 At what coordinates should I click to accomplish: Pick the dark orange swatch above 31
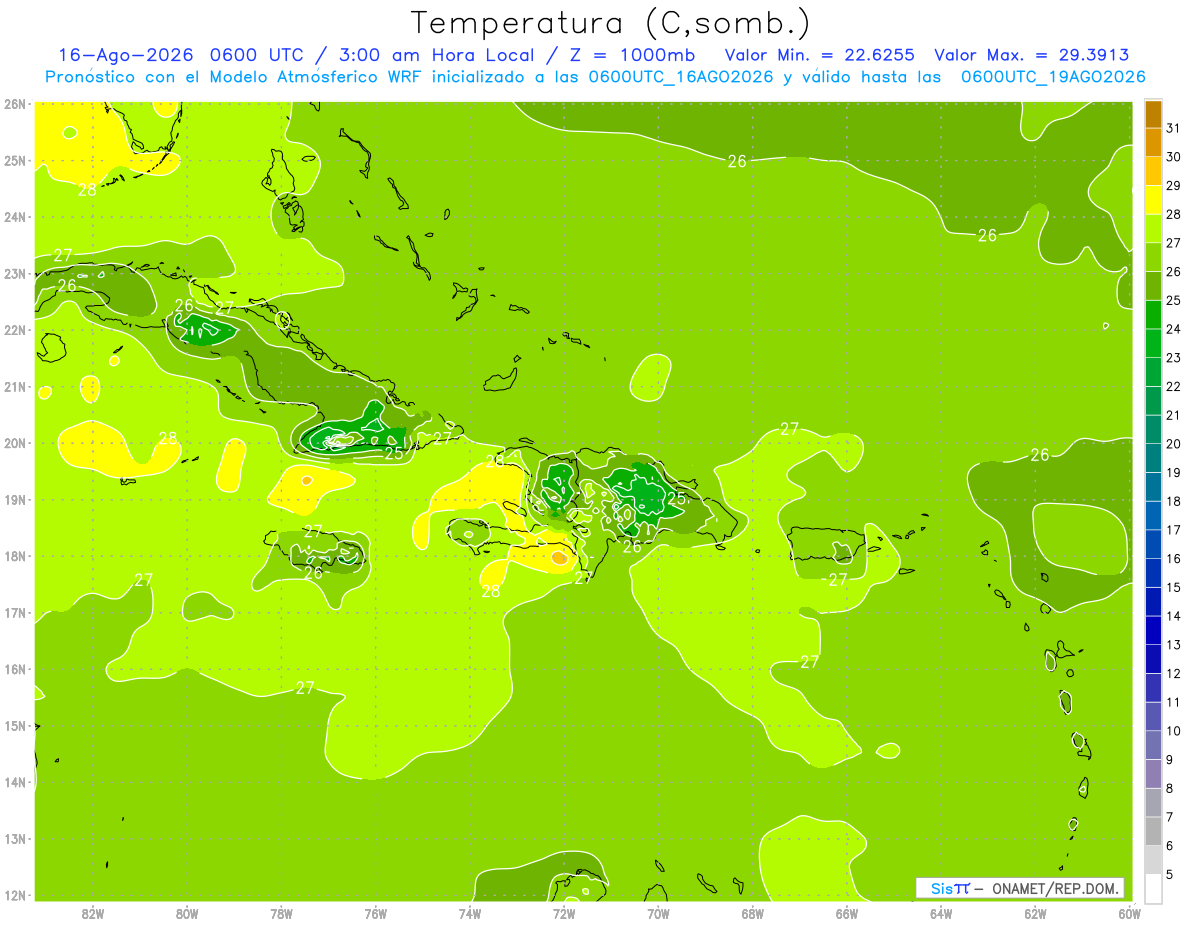click(x=1153, y=113)
